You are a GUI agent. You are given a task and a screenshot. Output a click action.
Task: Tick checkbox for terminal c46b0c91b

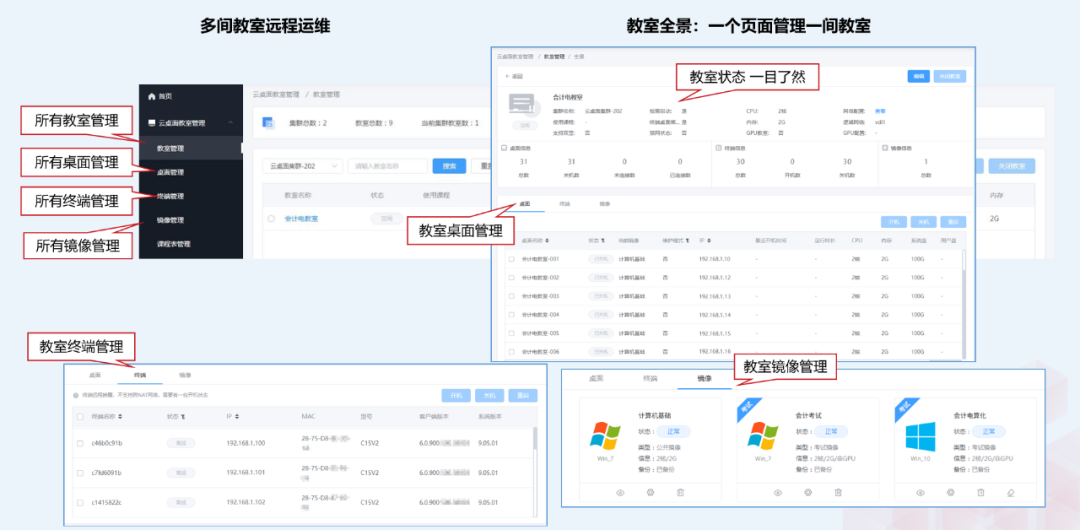pyautogui.click(x=81, y=443)
